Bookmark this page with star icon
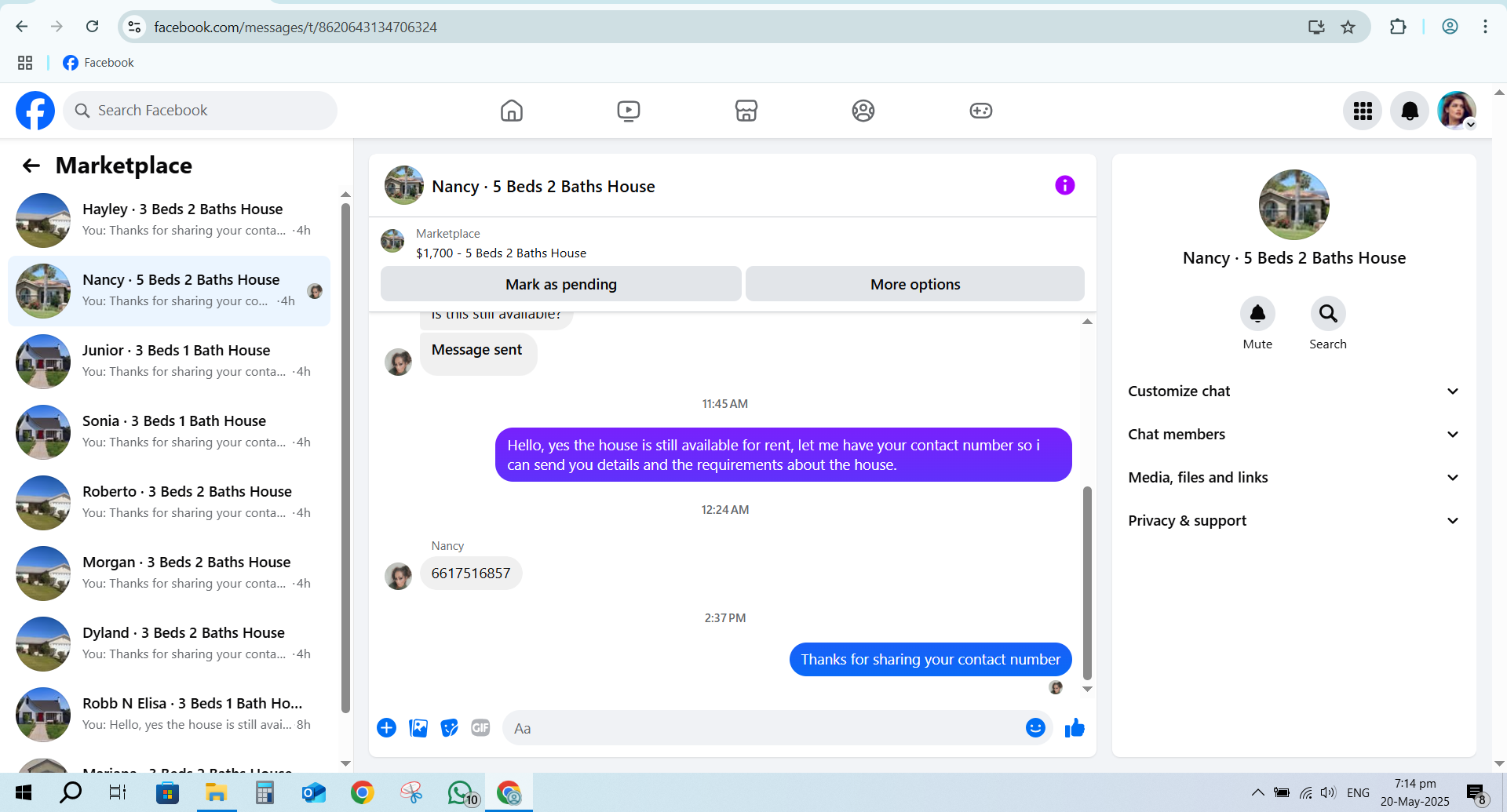1507x812 pixels. [x=1348, y=27]
